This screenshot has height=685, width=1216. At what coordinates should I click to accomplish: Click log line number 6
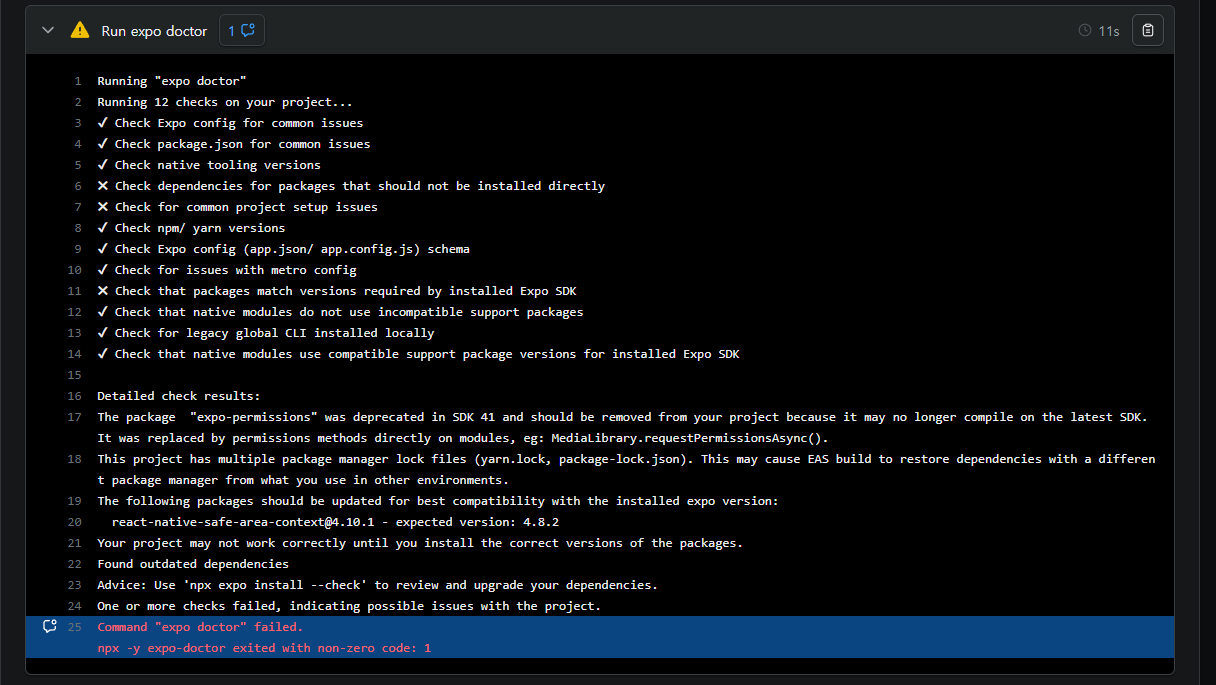tap(77, 186)
